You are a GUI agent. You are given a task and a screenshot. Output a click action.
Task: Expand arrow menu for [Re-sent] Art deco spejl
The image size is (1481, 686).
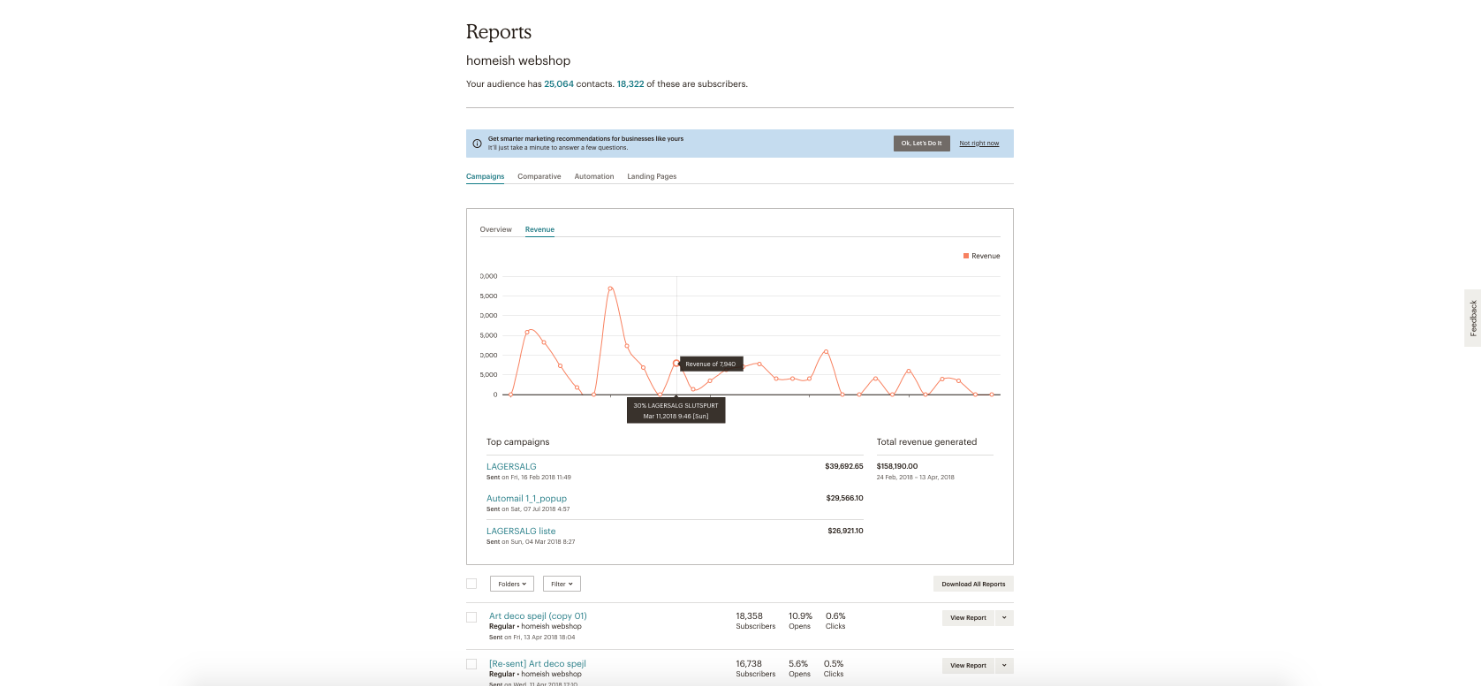(1004, 665)
